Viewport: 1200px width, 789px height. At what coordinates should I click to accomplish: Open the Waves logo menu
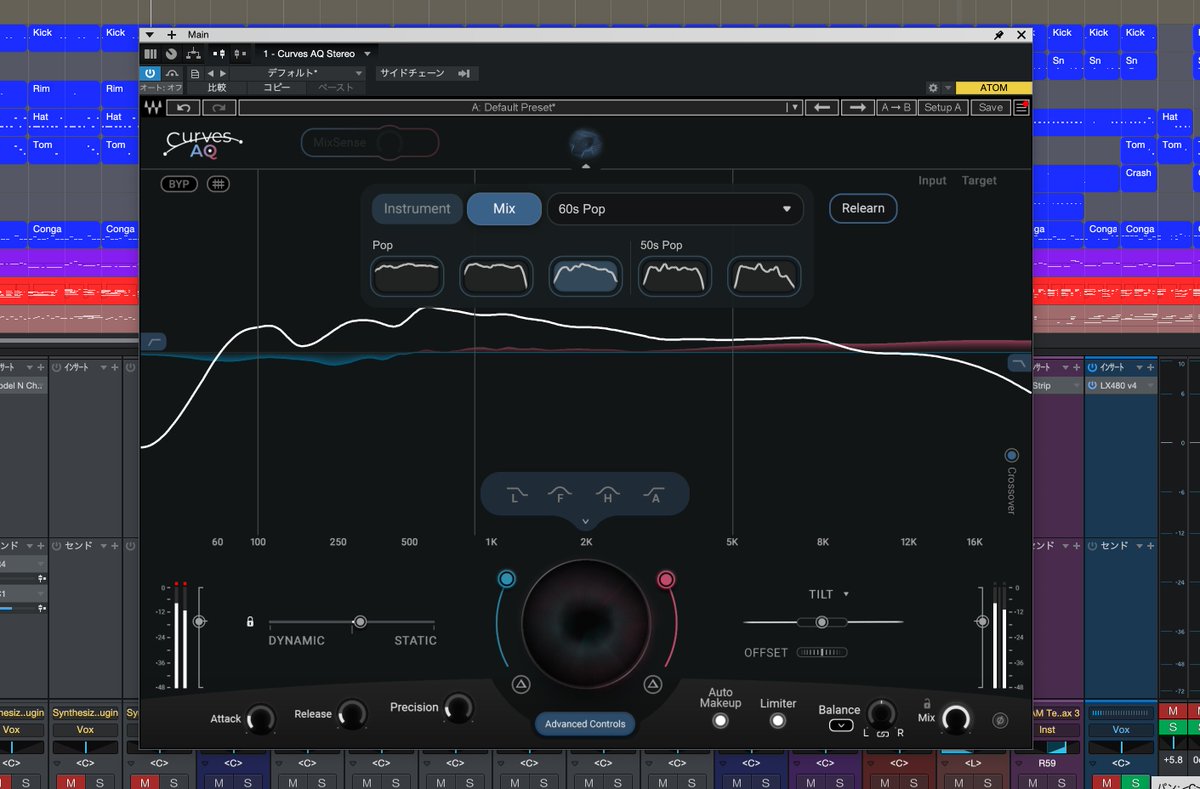[x=154, y=107]
